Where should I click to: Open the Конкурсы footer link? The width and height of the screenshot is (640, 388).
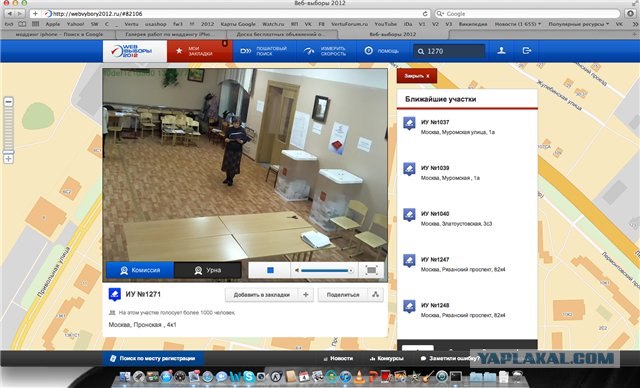[386, 359]
